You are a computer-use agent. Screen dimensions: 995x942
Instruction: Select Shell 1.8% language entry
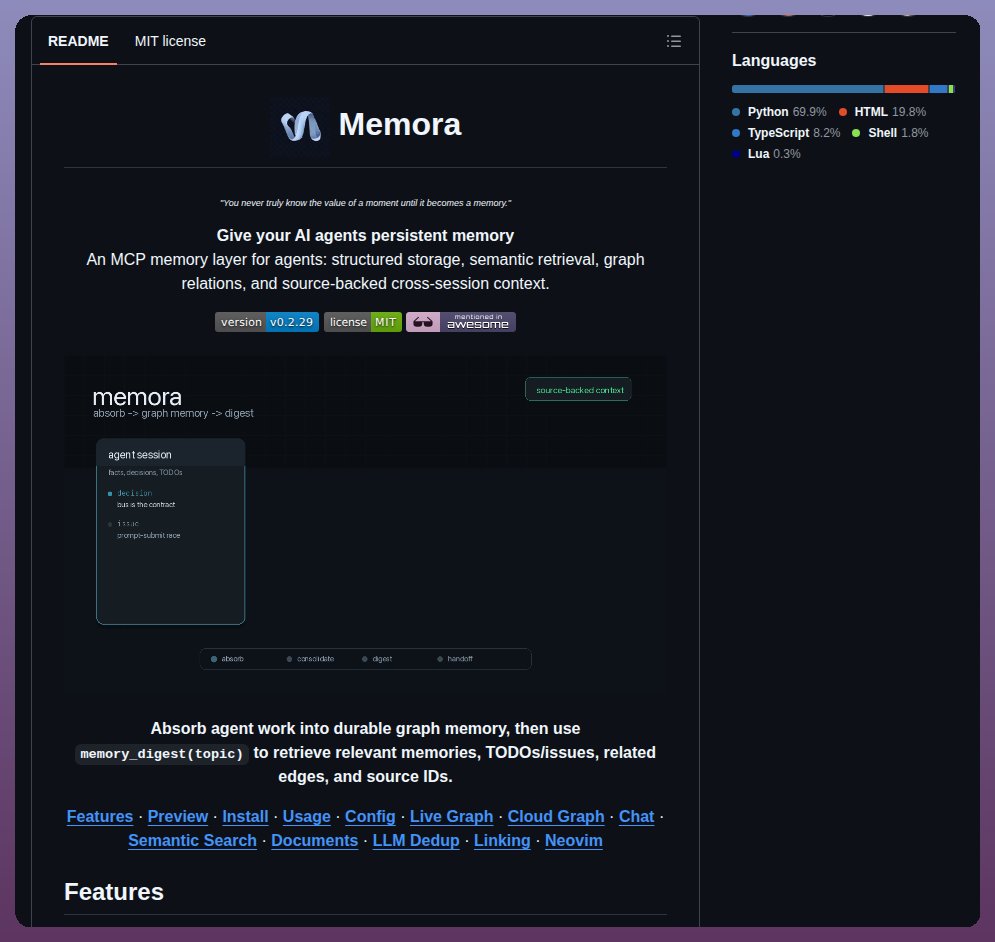(890, 133)
